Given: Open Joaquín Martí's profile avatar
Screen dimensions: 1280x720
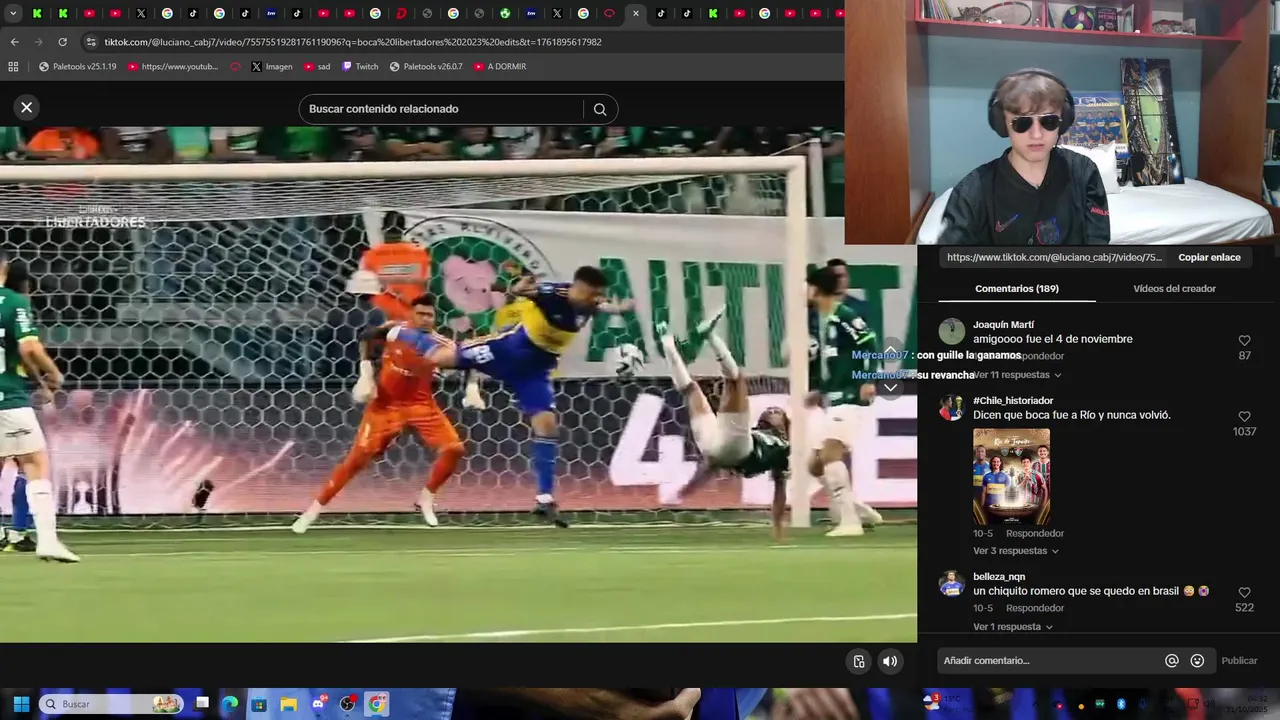Looking at the screenshot, I should [952, 331].
